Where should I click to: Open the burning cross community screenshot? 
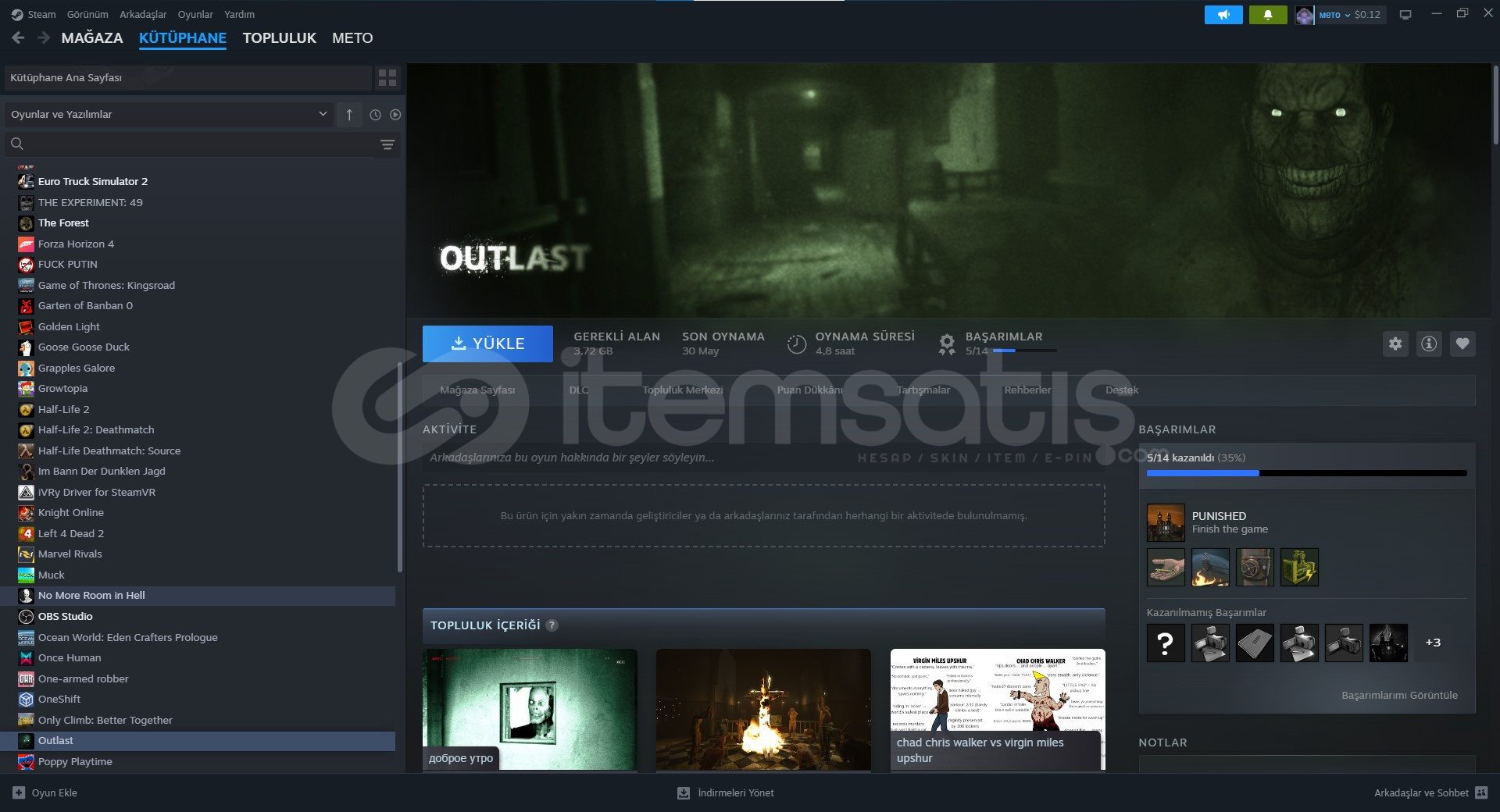763,709
